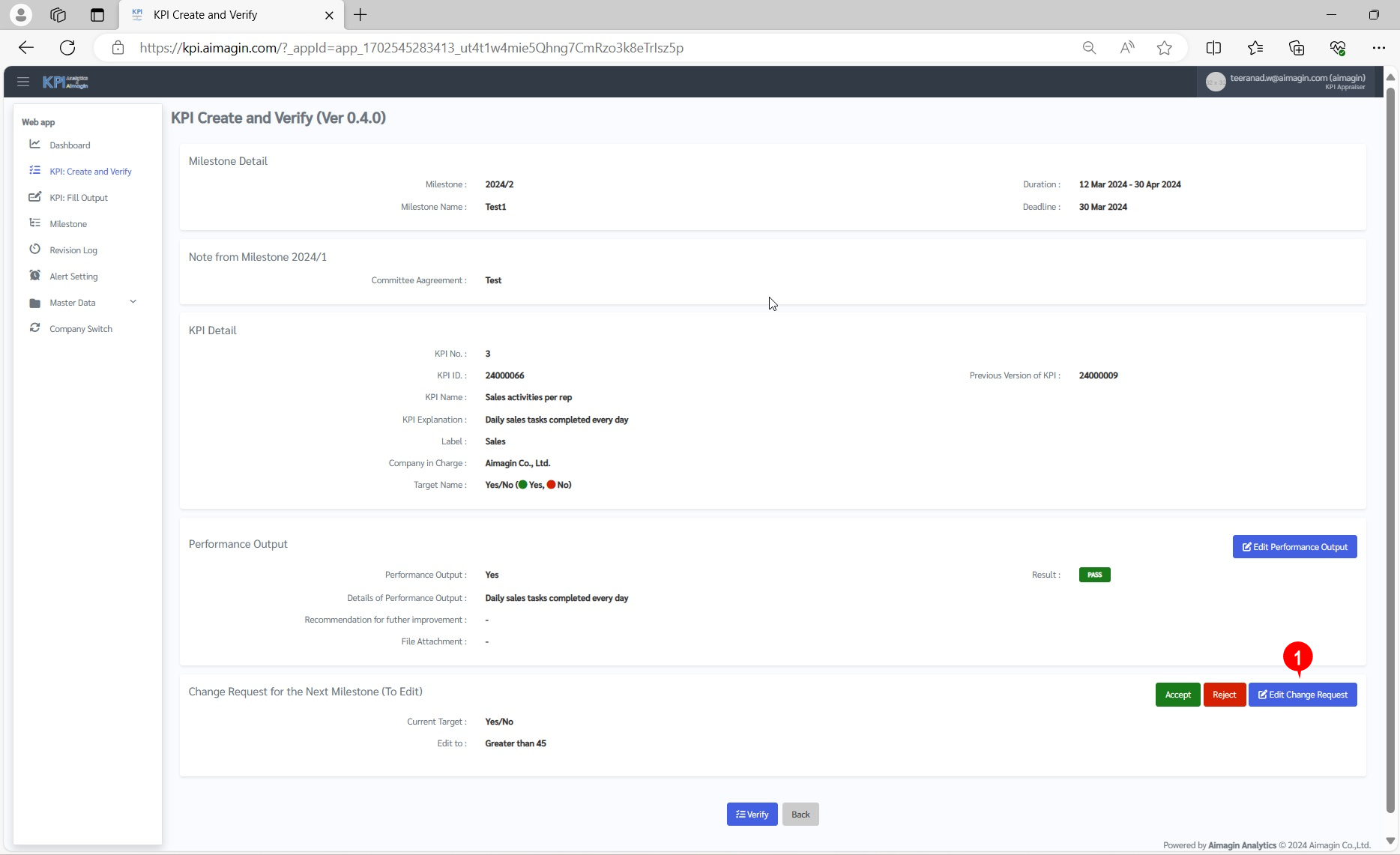Toggle the hamburger sidebar menu
Screen dimensions: 1400x855
[x=23, y=82]
